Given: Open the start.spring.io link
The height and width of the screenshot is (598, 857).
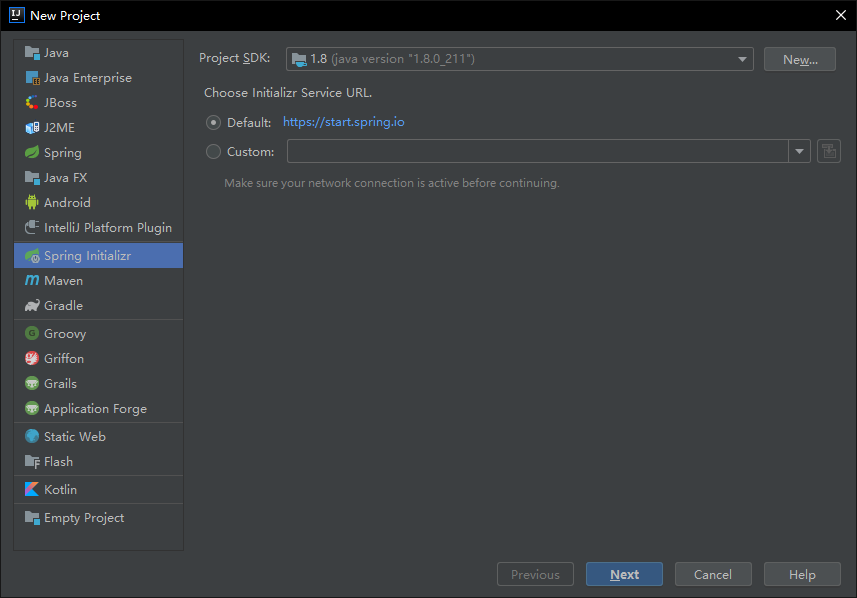Looking at the screenshot, I should point(343,122).
